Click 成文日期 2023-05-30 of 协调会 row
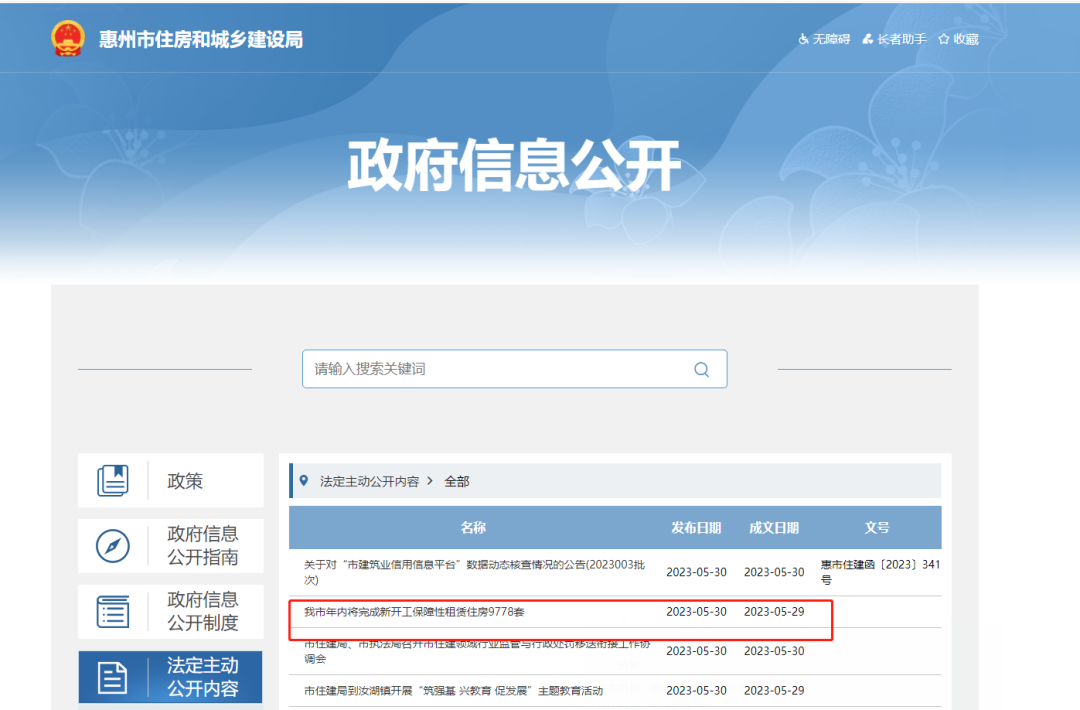Viewport: 1080px width, 710px height. [774, 651]
